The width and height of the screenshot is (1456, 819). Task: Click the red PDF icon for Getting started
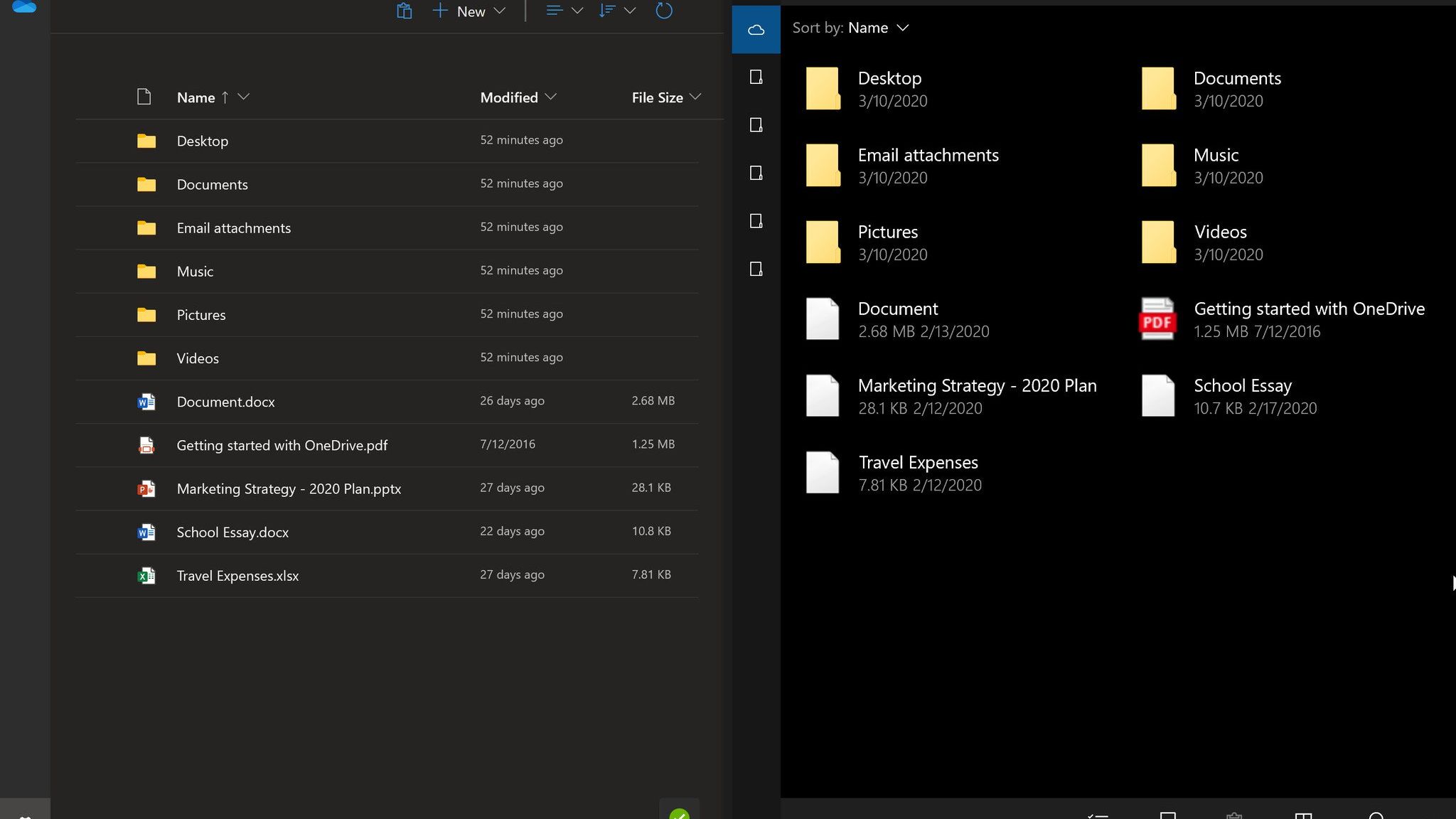click(x=1157, y=319)
